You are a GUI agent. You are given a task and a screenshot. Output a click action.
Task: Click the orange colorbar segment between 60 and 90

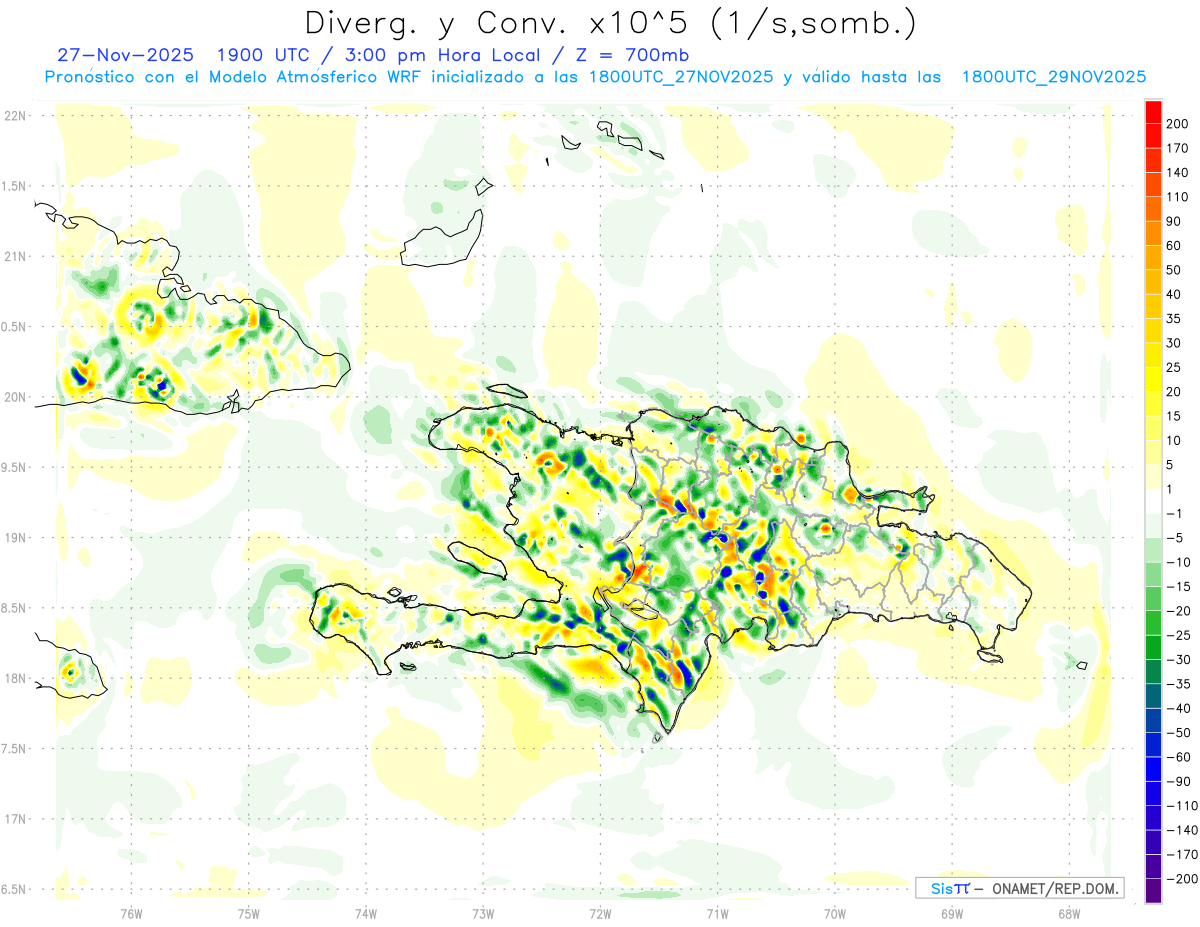click(x=1153, y=233)
